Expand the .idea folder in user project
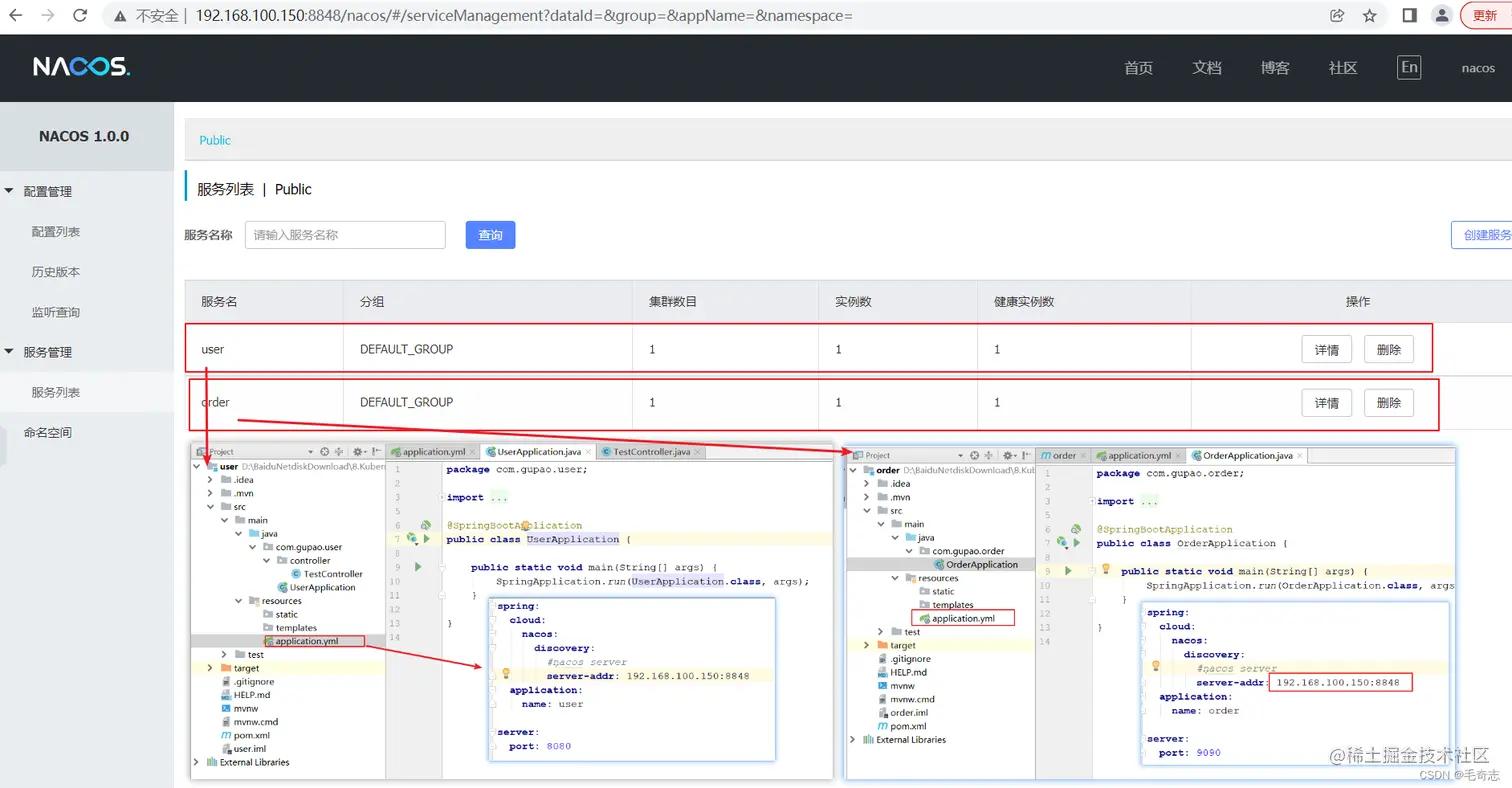The width and height of the screenshot is (1512, 788). pos(210,480)
